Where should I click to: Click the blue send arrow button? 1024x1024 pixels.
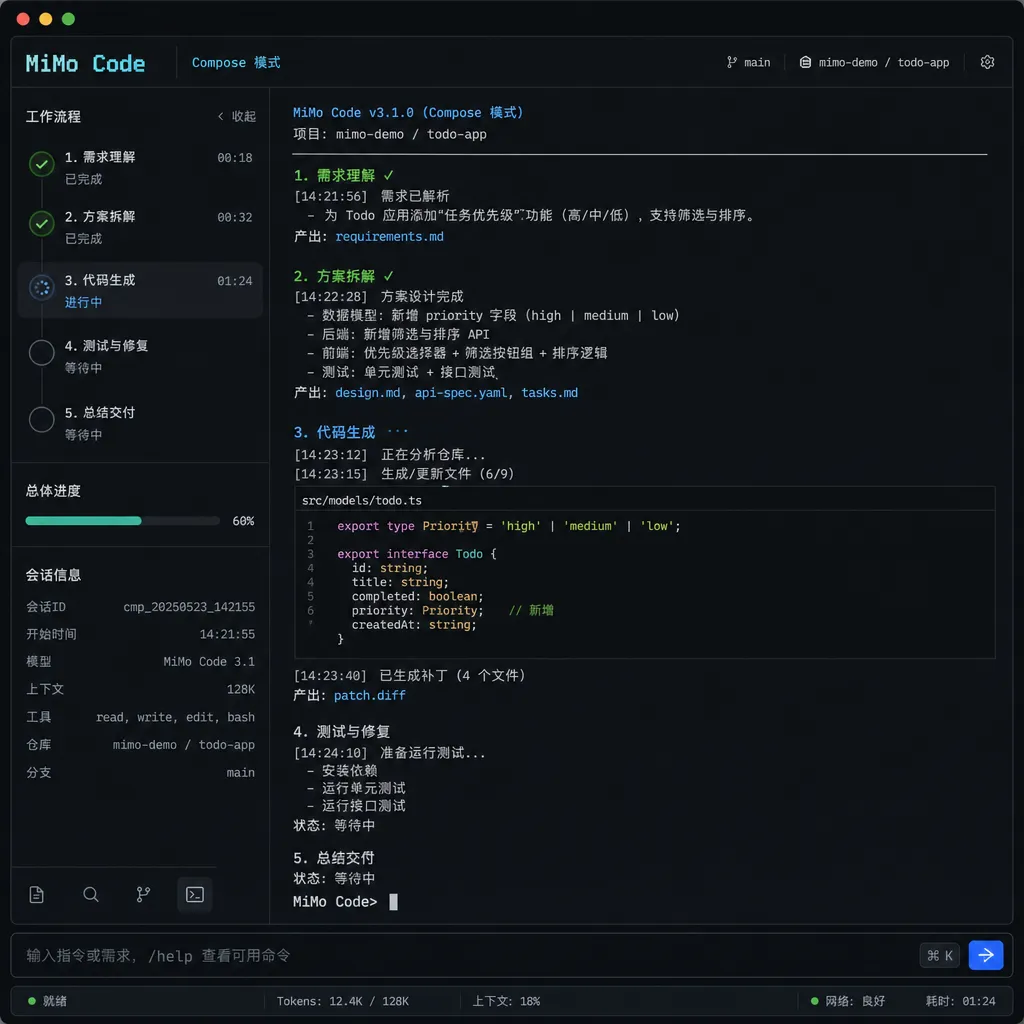tap(985, 955)
